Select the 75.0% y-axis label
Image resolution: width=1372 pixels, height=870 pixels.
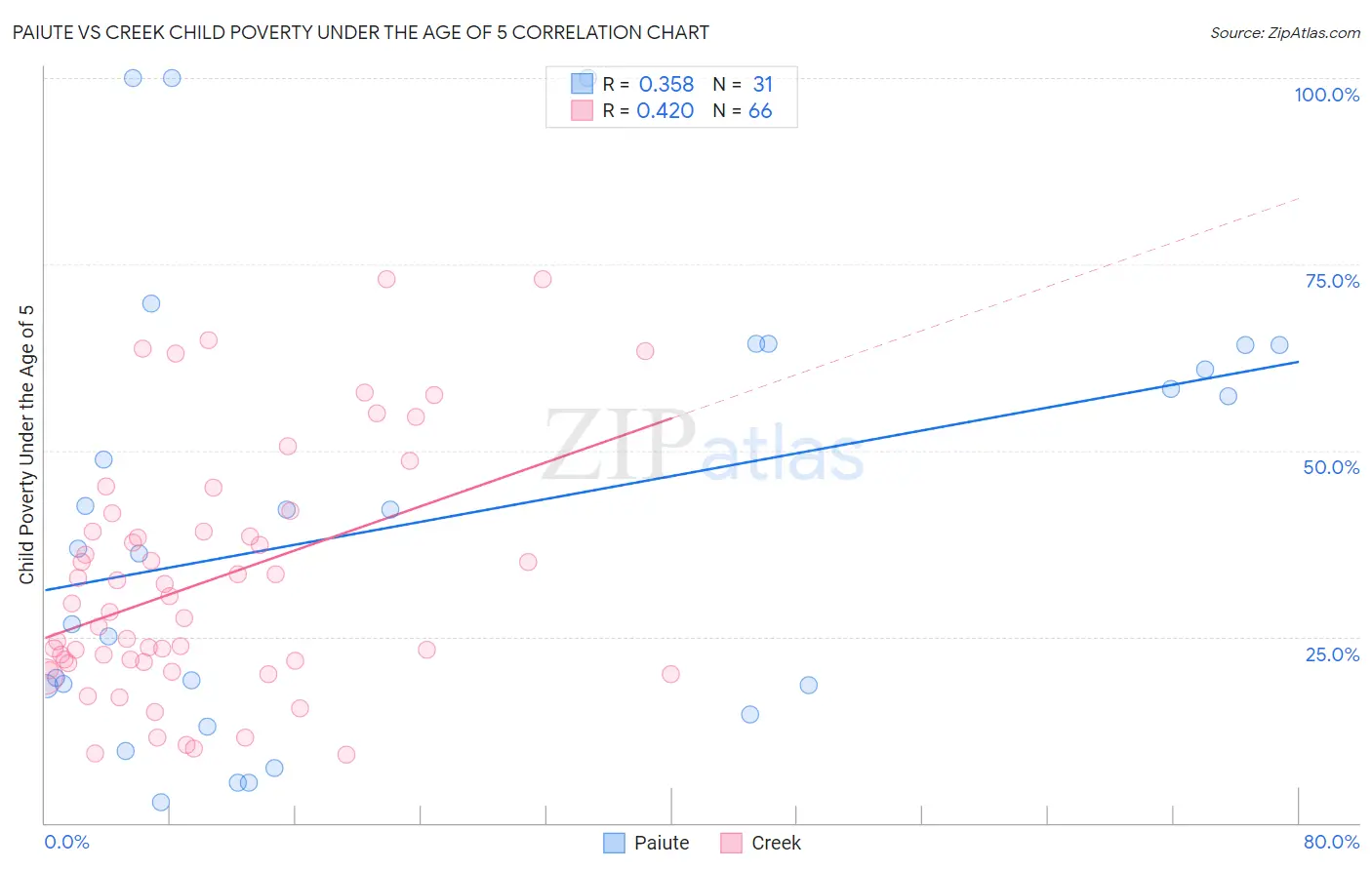tap(1332, 281)
